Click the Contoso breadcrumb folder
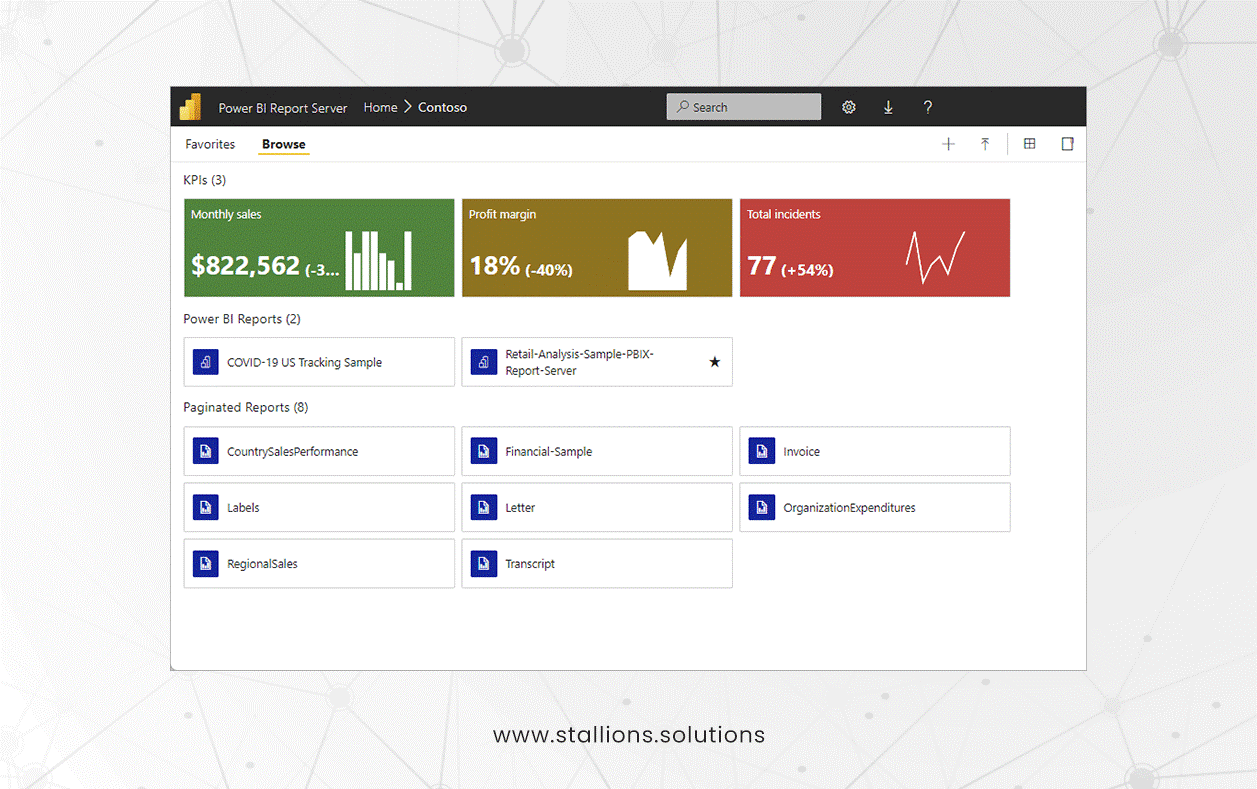This screenshot has width=1257, height=789. click(442, 107)
